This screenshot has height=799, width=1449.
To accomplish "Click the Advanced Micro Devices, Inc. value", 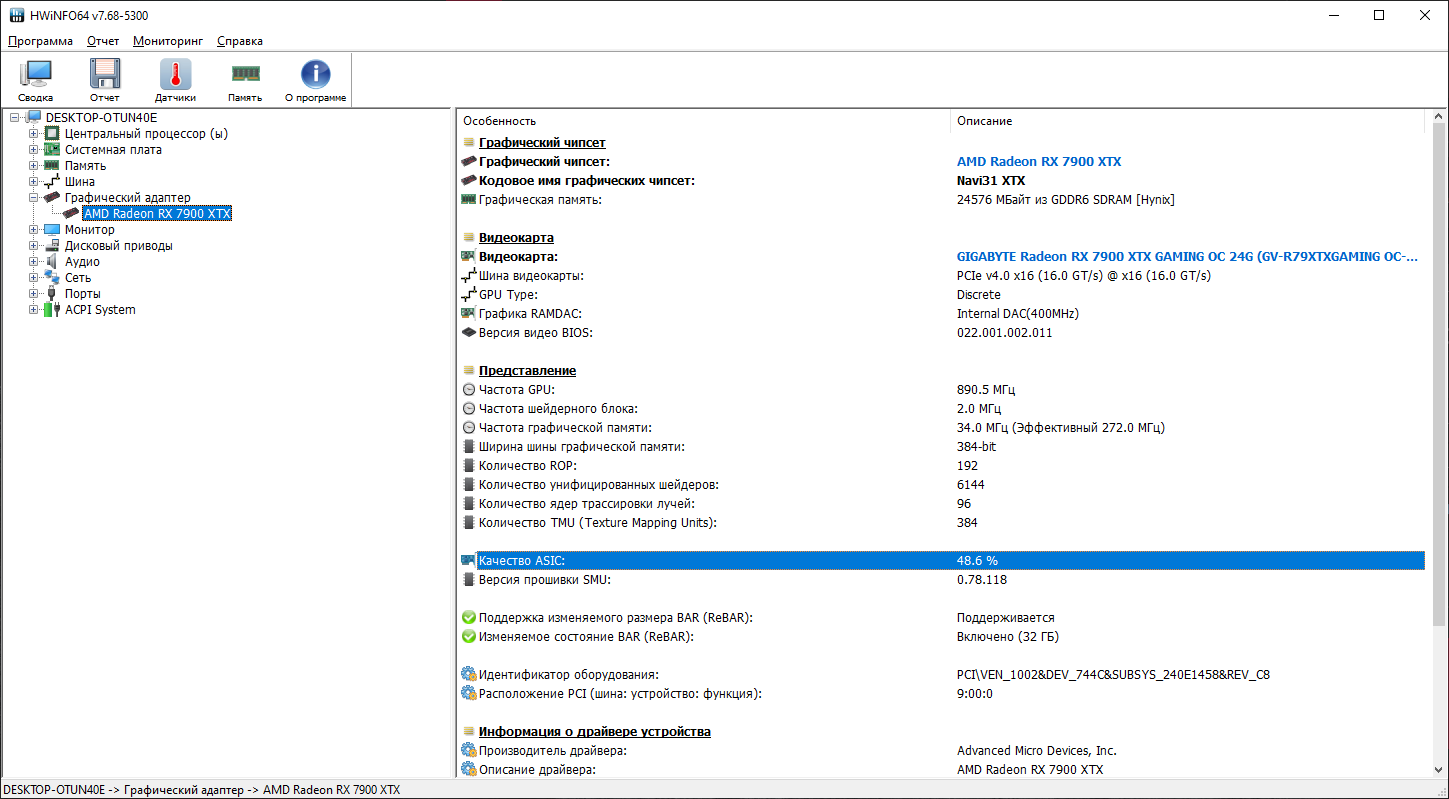I will 1037,751.
